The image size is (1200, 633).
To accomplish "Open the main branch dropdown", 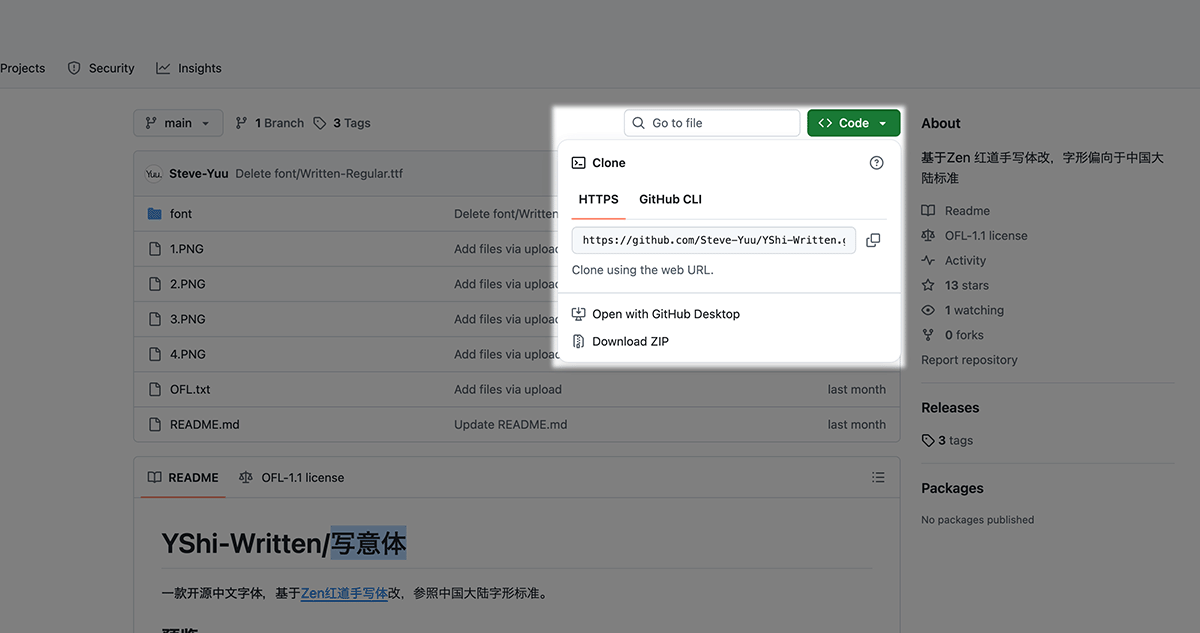I will (178, 123).
